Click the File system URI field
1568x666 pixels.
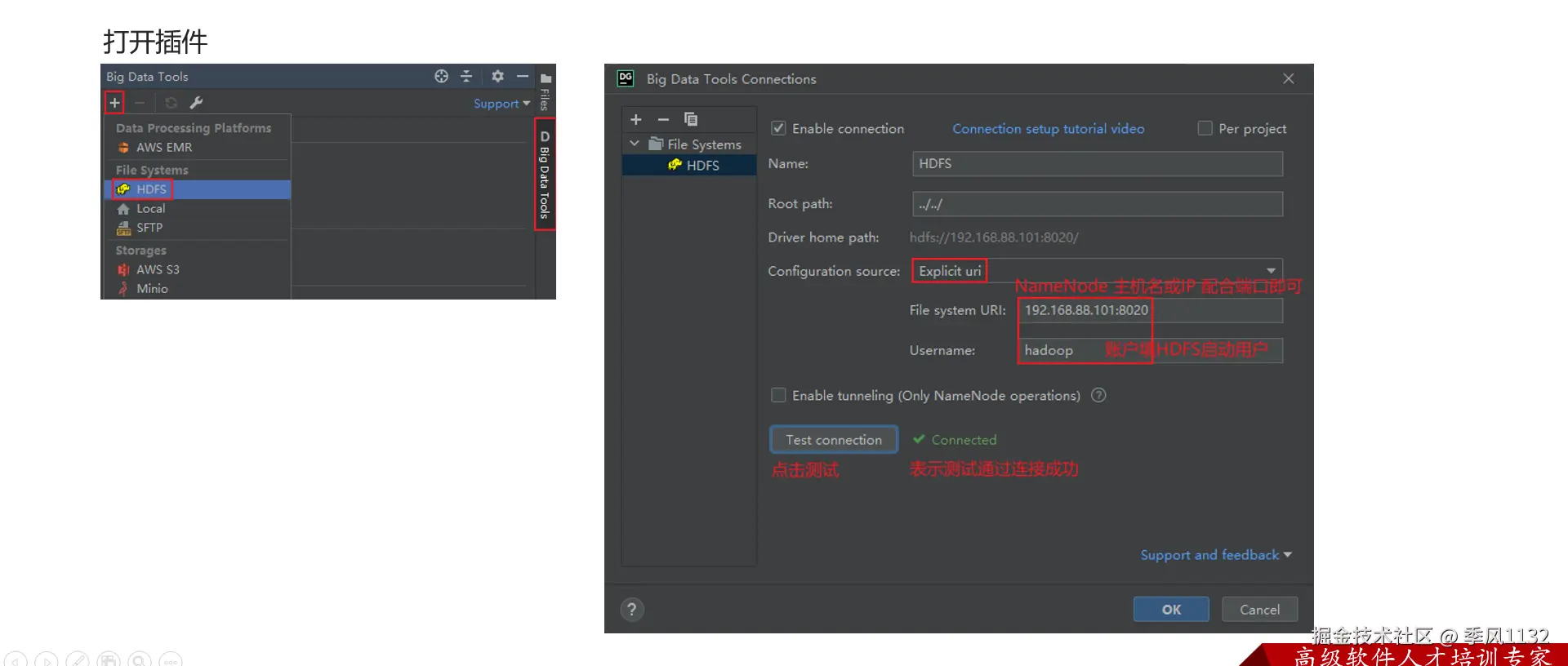(1150, 310)
